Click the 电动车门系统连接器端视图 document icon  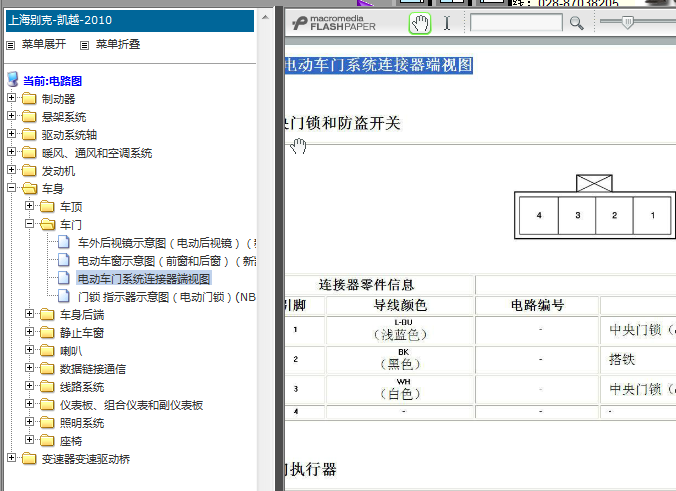click(64, 278)
